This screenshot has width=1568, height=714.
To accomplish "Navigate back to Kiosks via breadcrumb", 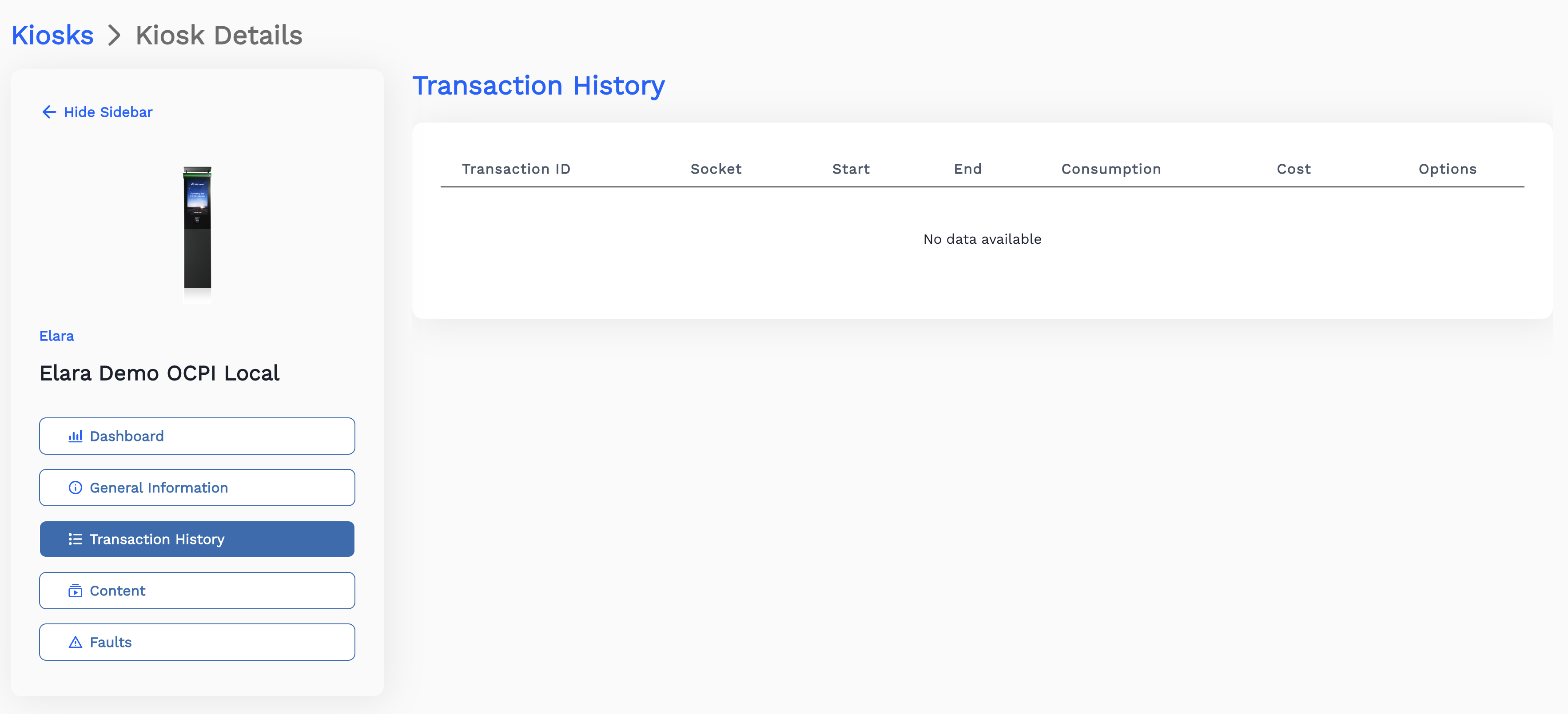I will (52, 36).
